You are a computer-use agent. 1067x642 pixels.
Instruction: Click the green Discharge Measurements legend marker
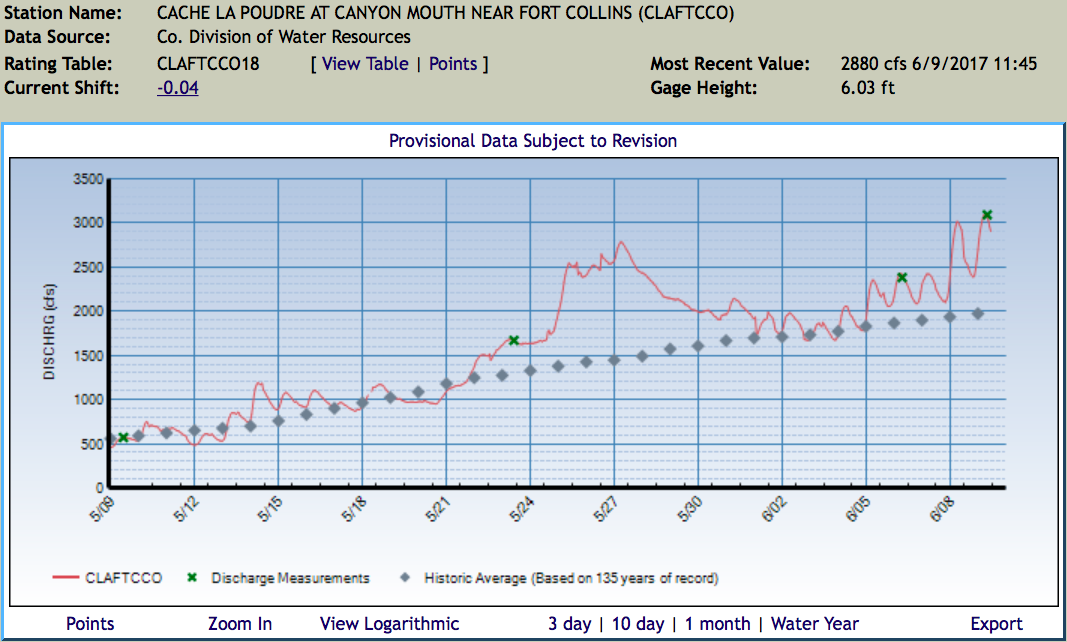[194, 578]
